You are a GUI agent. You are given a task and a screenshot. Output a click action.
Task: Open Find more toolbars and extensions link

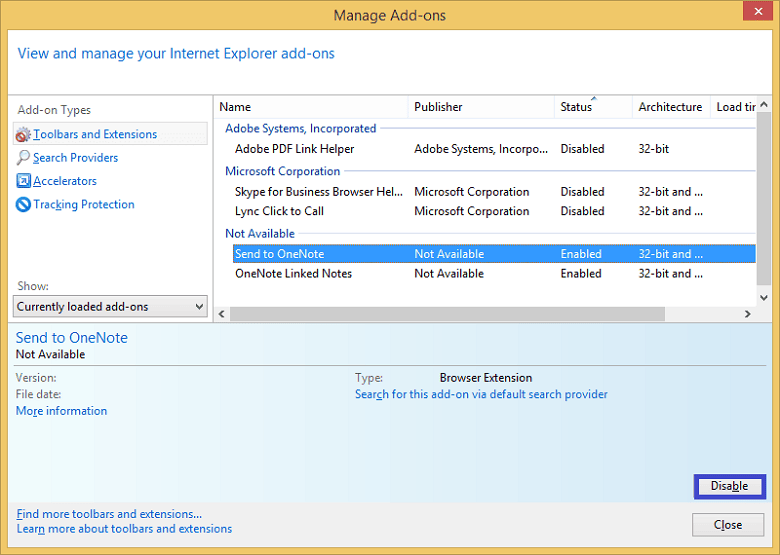coord(109,514)
